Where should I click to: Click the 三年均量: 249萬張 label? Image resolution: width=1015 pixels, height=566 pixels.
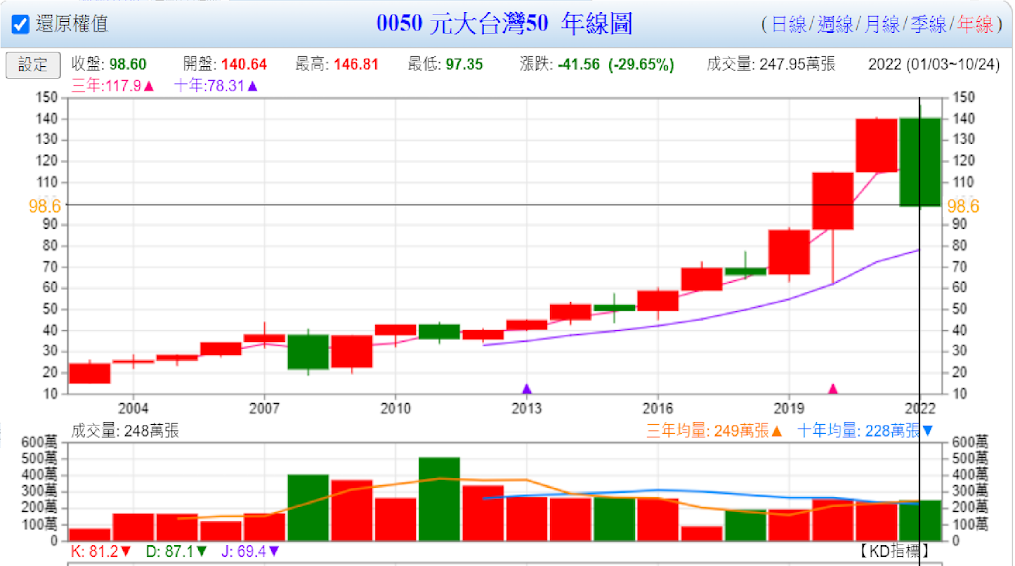pyautogui.click(x=714, y=431)
